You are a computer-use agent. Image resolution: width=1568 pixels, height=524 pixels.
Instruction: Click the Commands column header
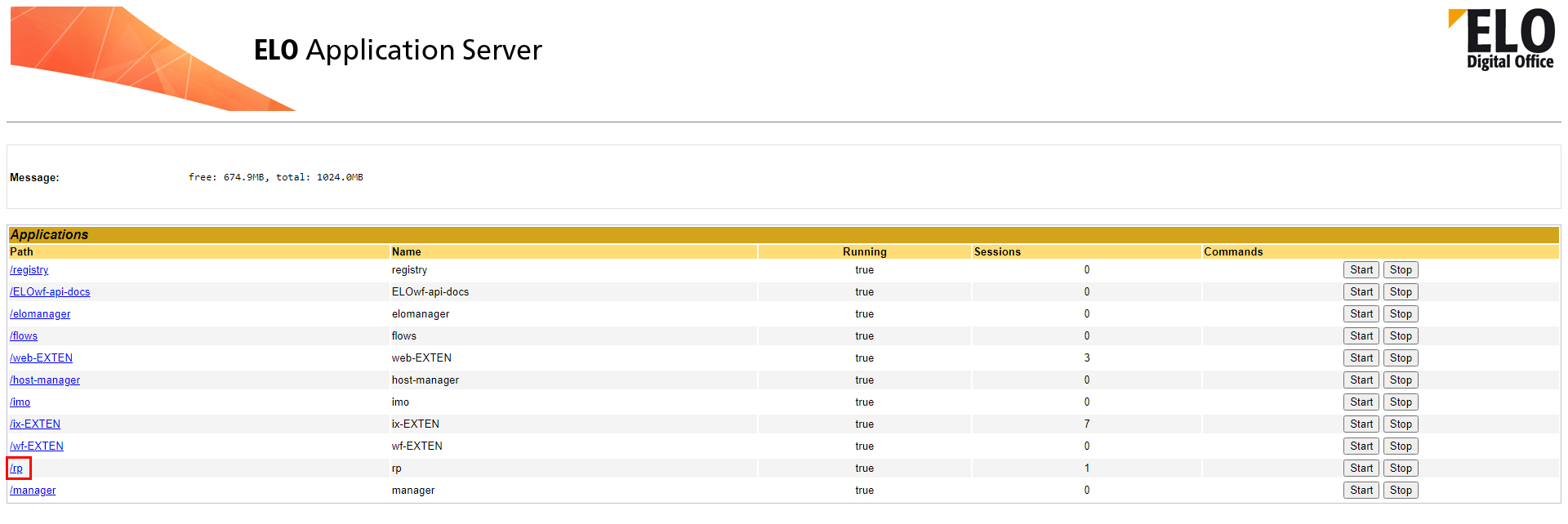point(1233,252)
